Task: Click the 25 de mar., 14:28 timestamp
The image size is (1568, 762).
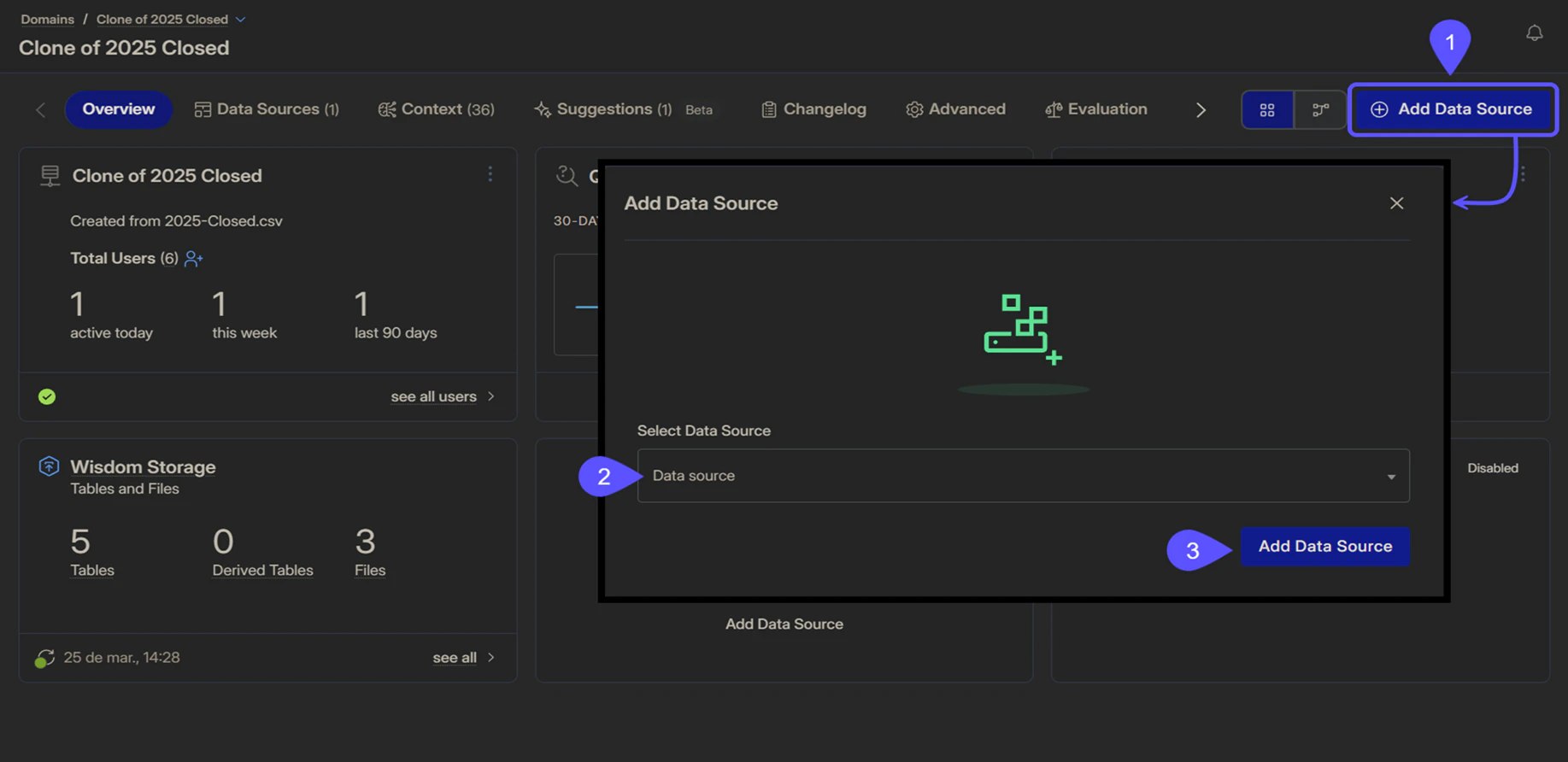Action: [x=121, y=658]
